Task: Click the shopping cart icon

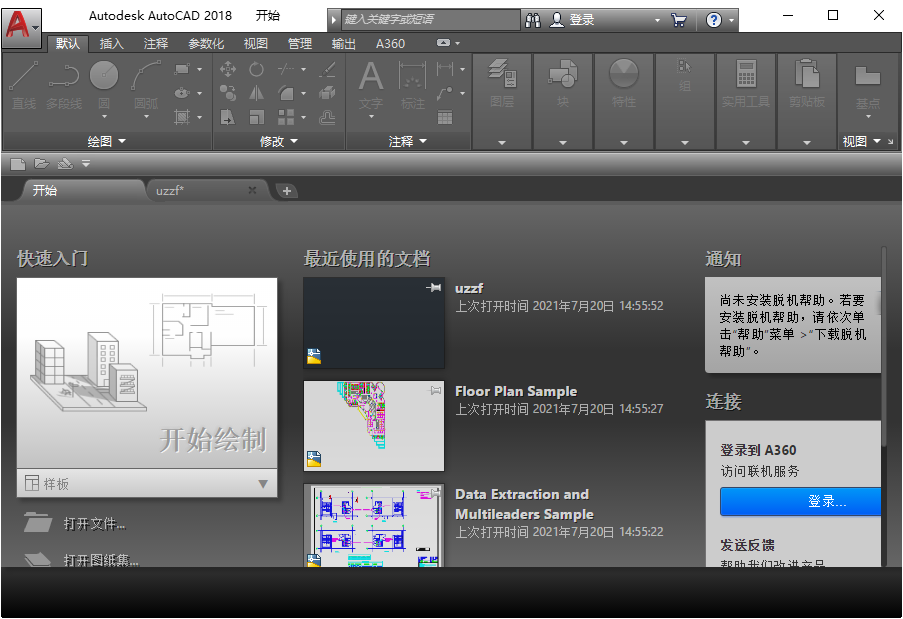Action: pyautogui.click(x=679, y=20)
